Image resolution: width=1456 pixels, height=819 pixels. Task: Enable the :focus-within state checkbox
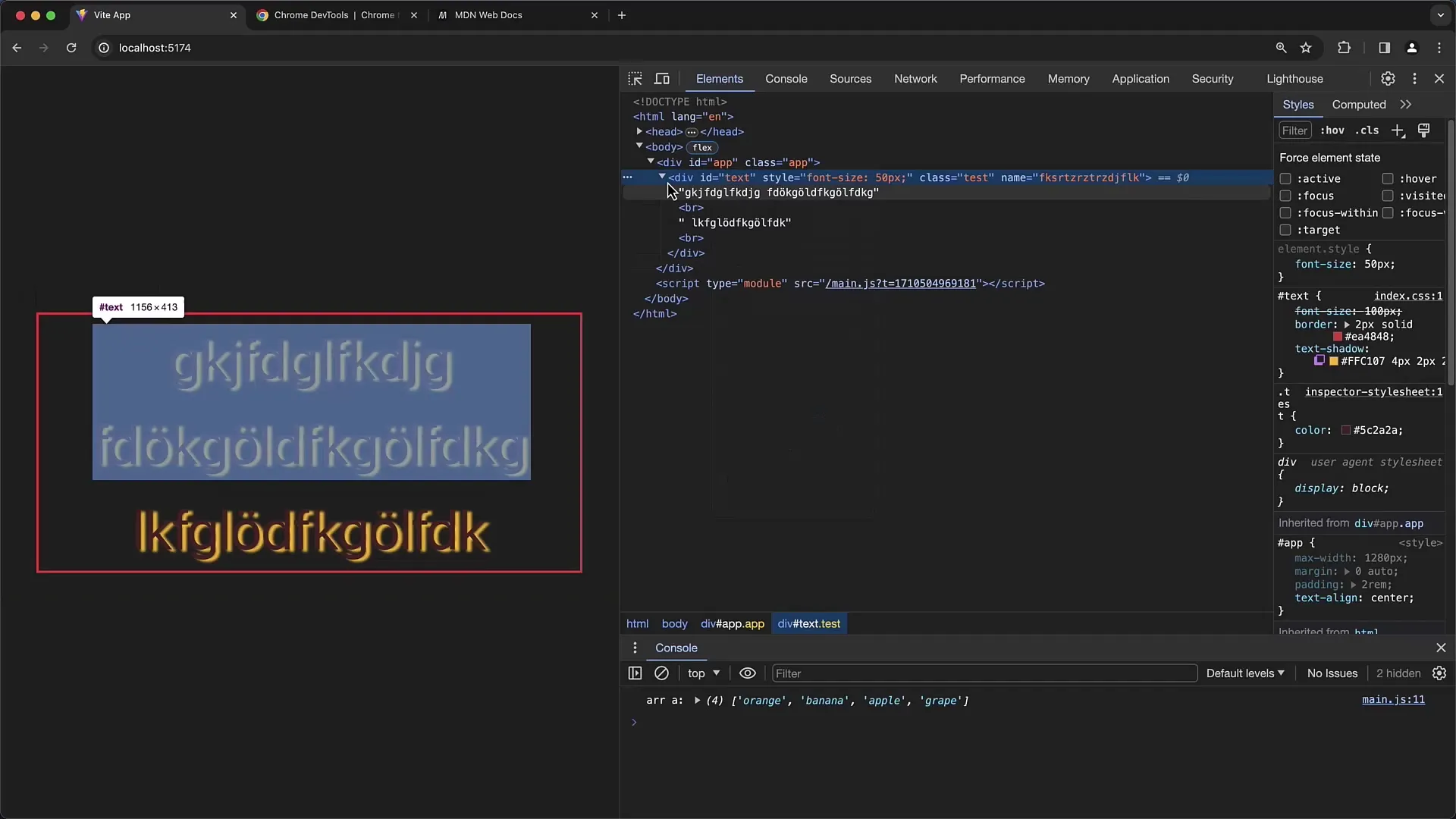coord(1285,213)
